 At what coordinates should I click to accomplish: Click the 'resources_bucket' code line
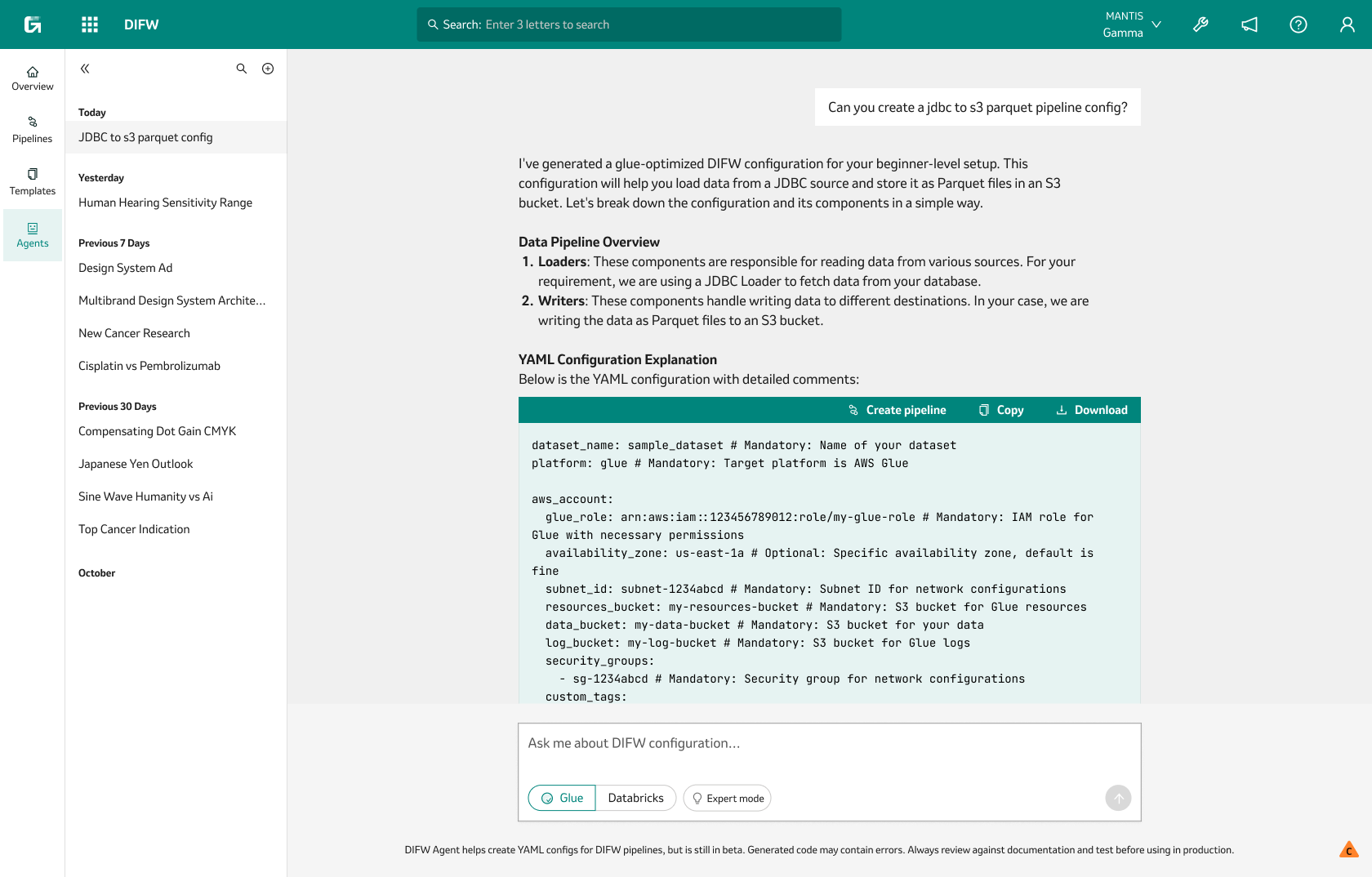(x=816, y=607)
